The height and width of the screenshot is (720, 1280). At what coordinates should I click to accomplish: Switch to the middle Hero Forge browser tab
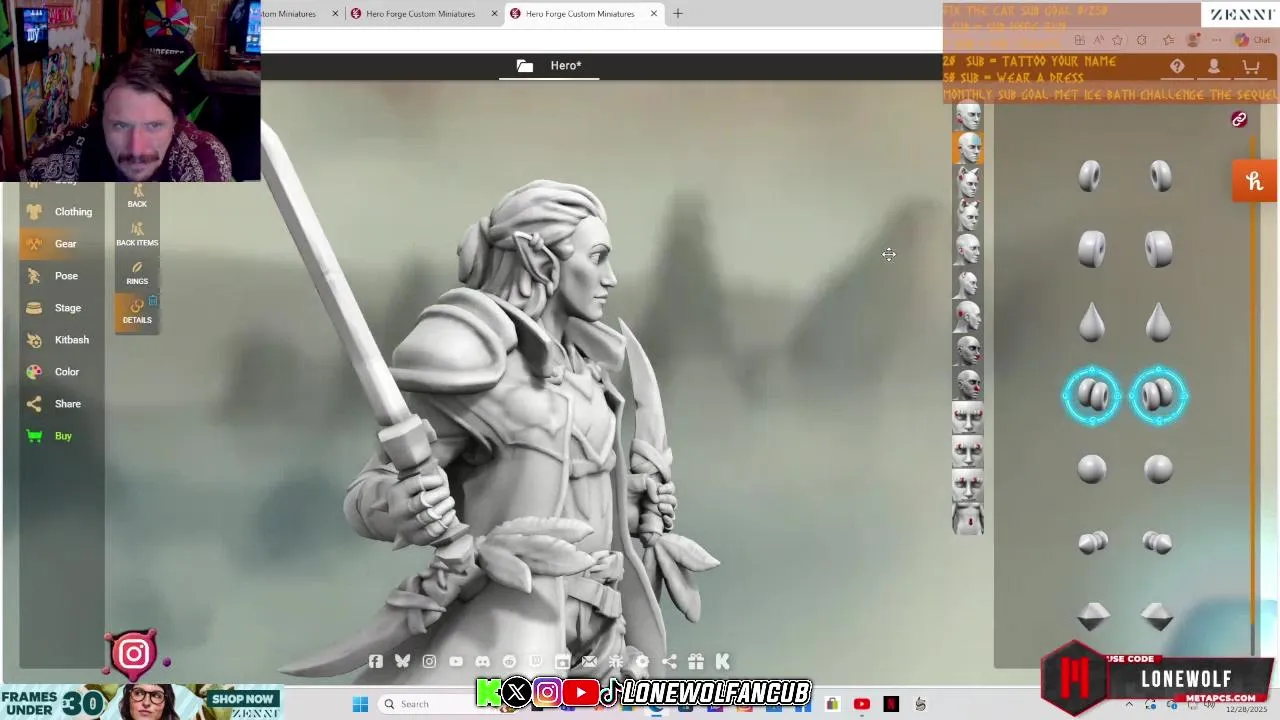pyautogui.click(x=422, y=14)
